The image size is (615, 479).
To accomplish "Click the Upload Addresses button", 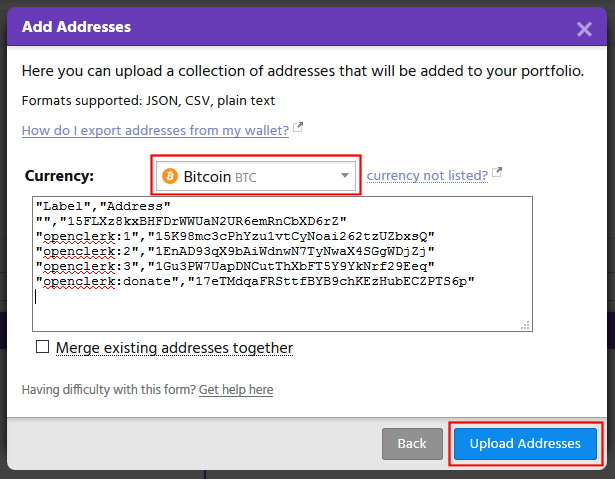I will (x=525, y=443).
